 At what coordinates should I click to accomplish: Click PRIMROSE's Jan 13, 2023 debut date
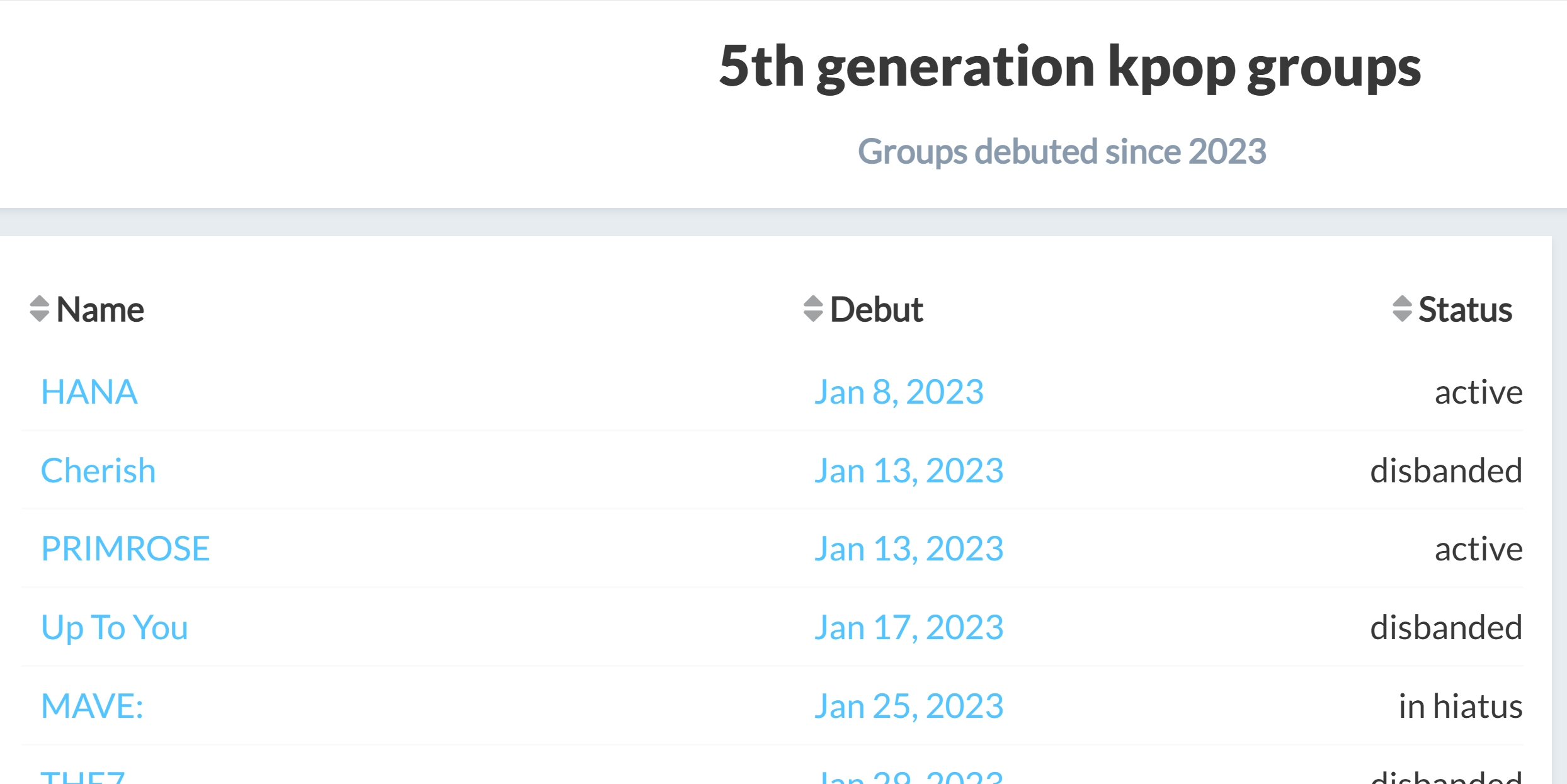click(x=909, y=549)
